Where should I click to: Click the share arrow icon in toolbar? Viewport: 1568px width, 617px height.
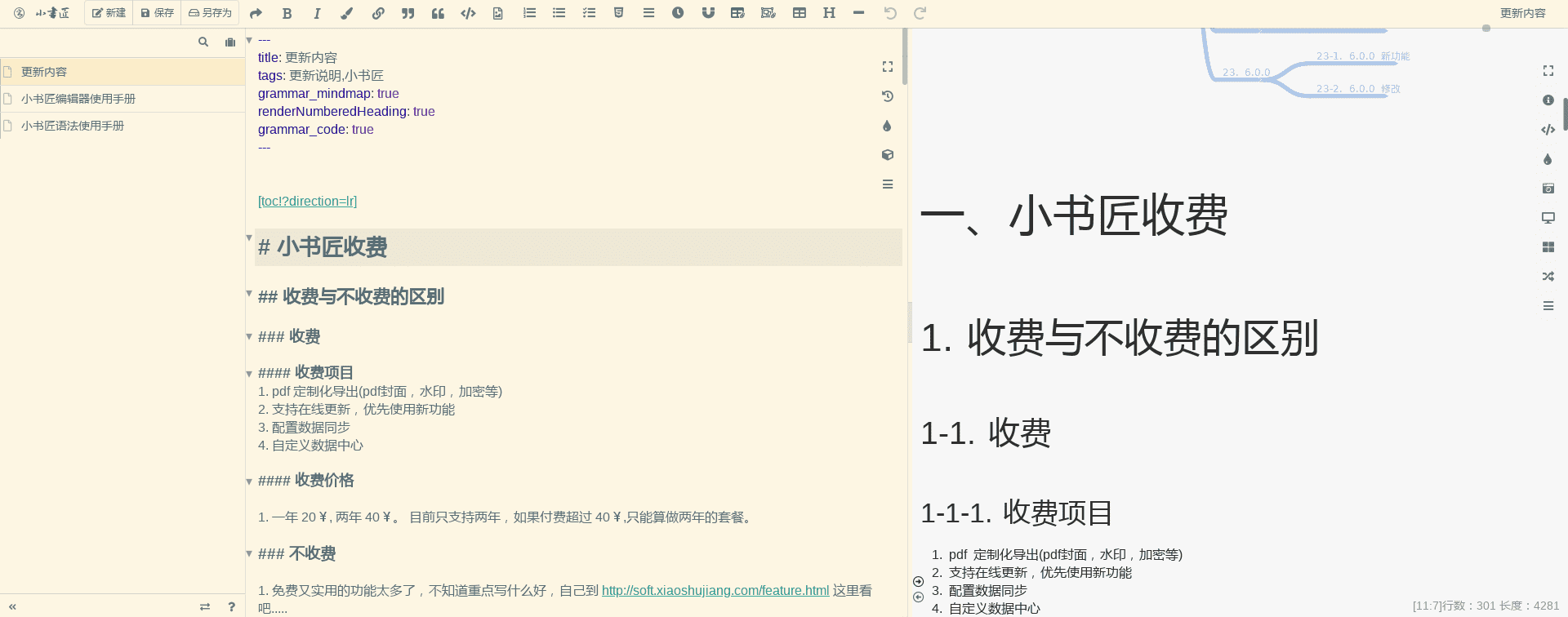(x=256, y=13)
